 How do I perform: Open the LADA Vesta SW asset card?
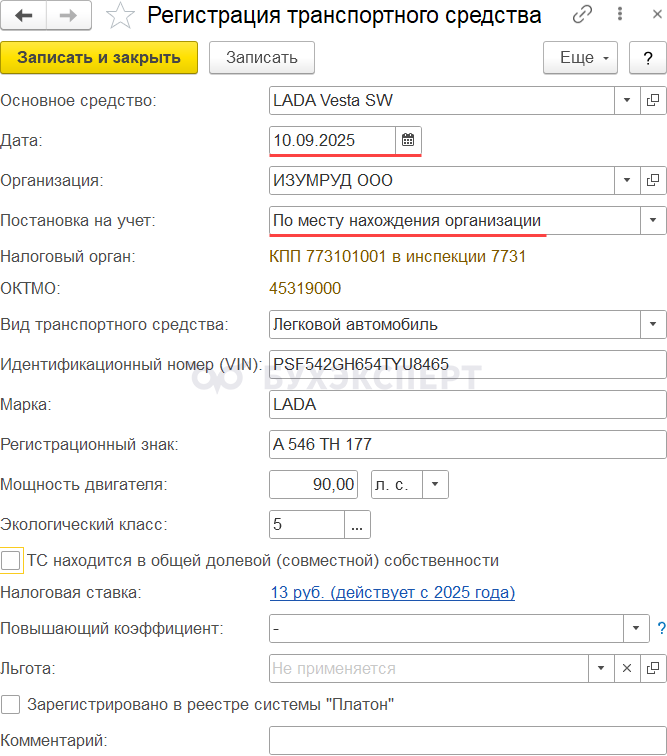click(x=654, y=100)
